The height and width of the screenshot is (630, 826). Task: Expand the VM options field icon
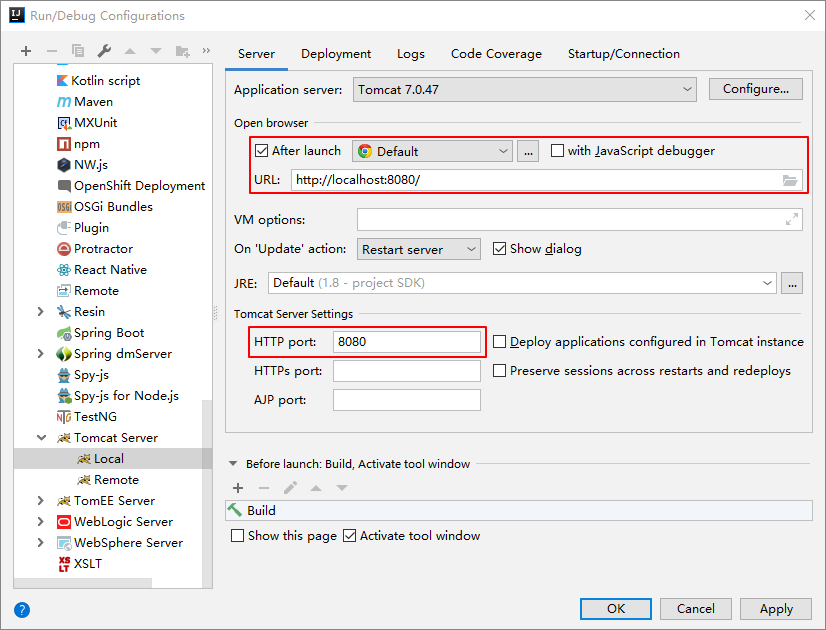point(792,220)
